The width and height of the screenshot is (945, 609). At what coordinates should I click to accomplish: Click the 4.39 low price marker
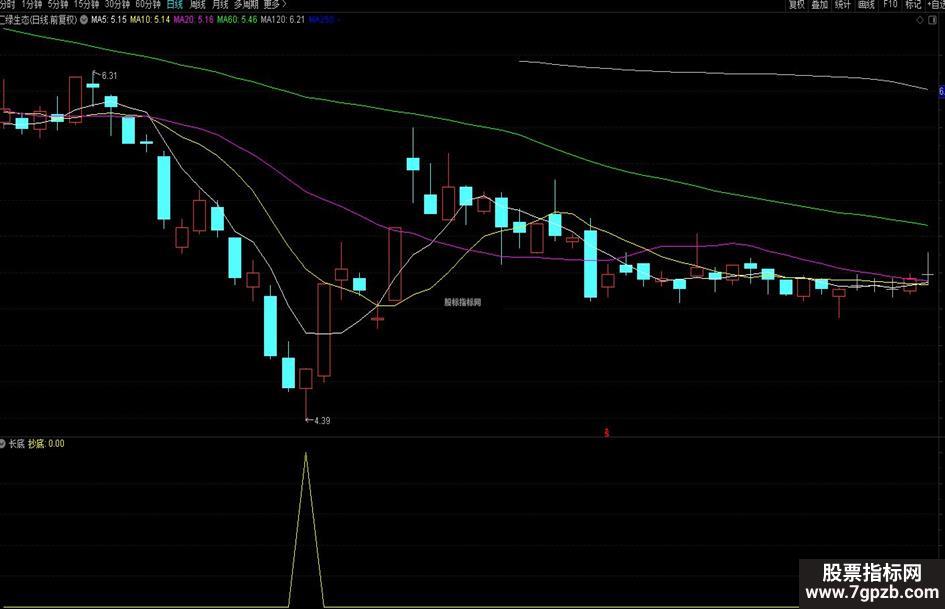[x=322, y=421]
